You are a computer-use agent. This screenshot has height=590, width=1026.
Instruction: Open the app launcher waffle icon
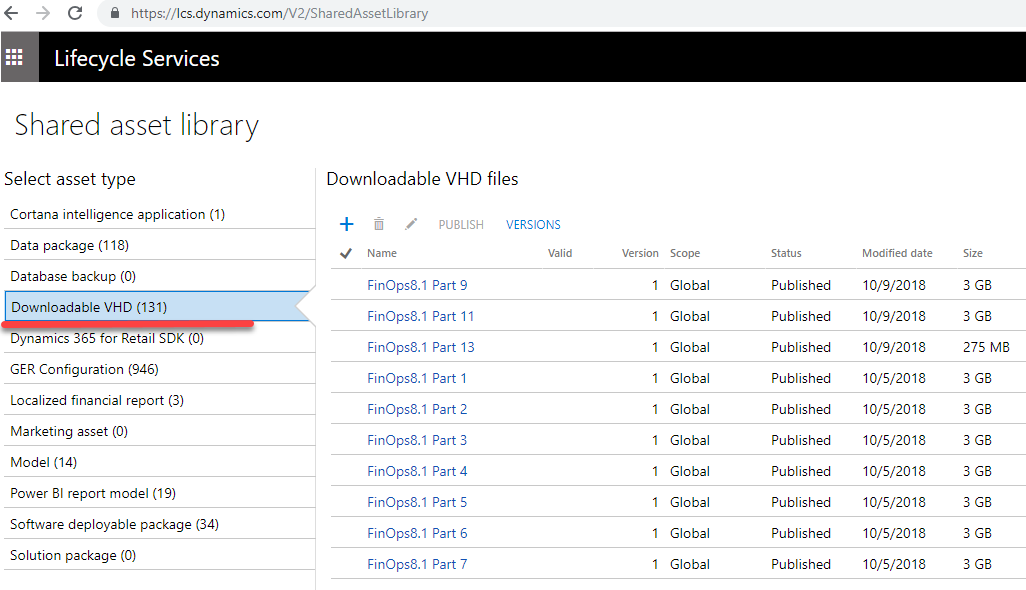14,58
